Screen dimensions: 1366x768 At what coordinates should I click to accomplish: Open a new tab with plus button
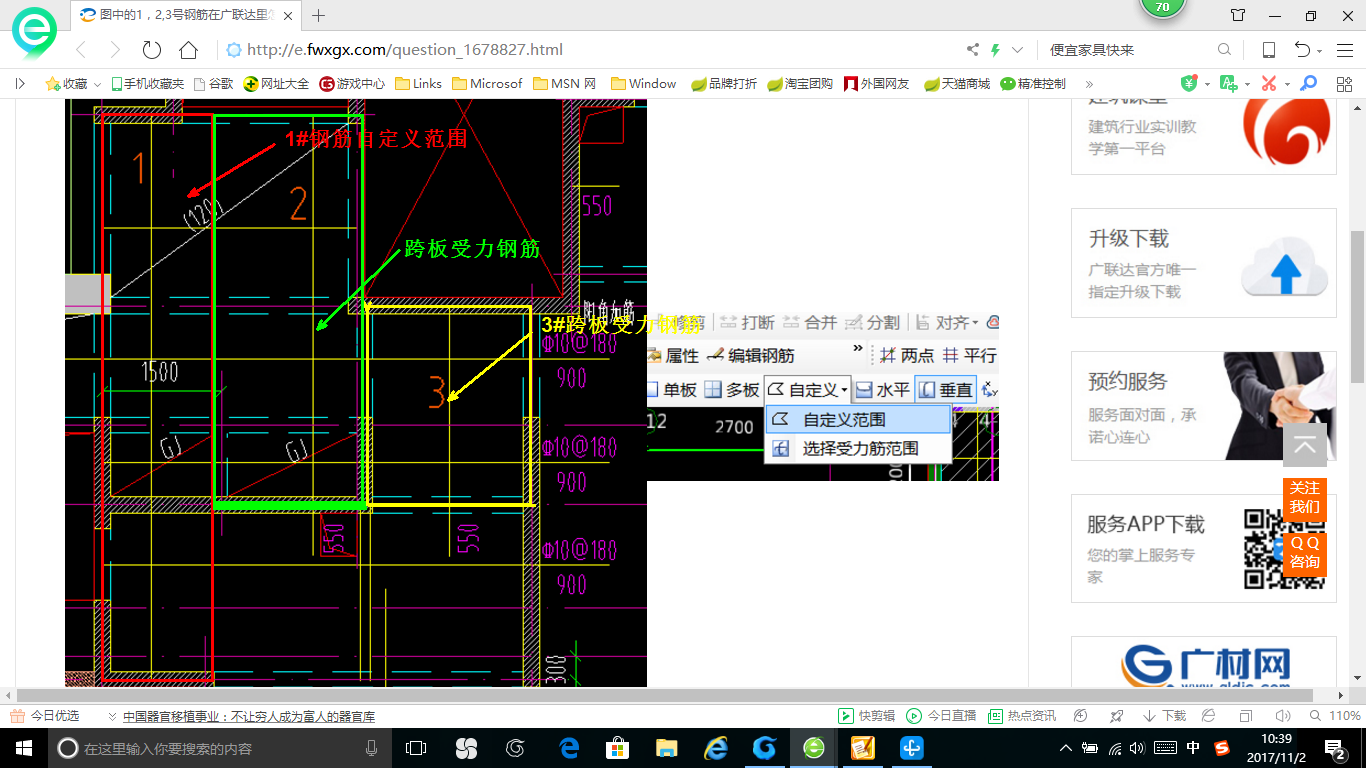pyautogui.click(x=319, y=15)
